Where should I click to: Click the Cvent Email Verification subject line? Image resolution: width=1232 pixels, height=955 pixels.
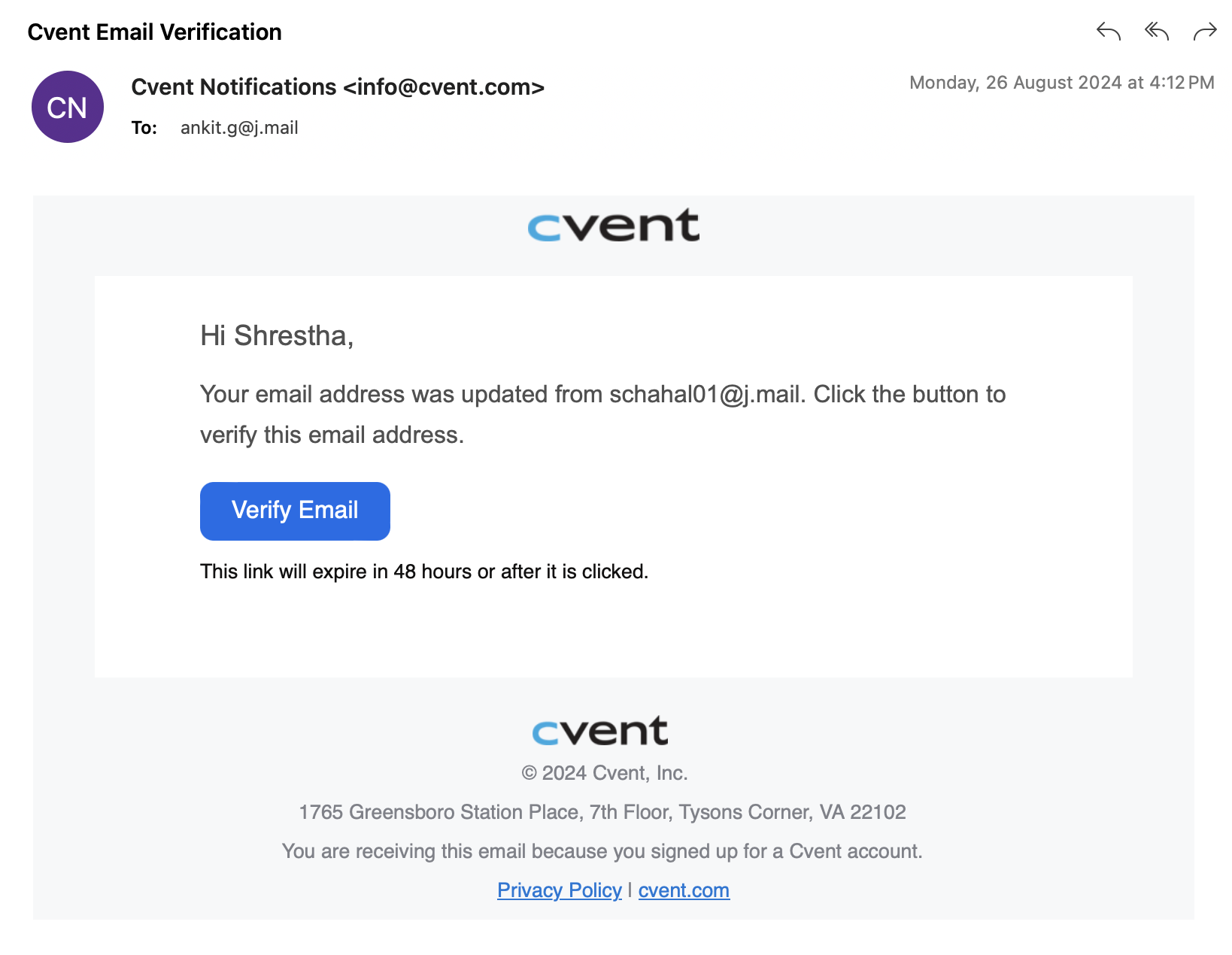click(x=155, y=32)
